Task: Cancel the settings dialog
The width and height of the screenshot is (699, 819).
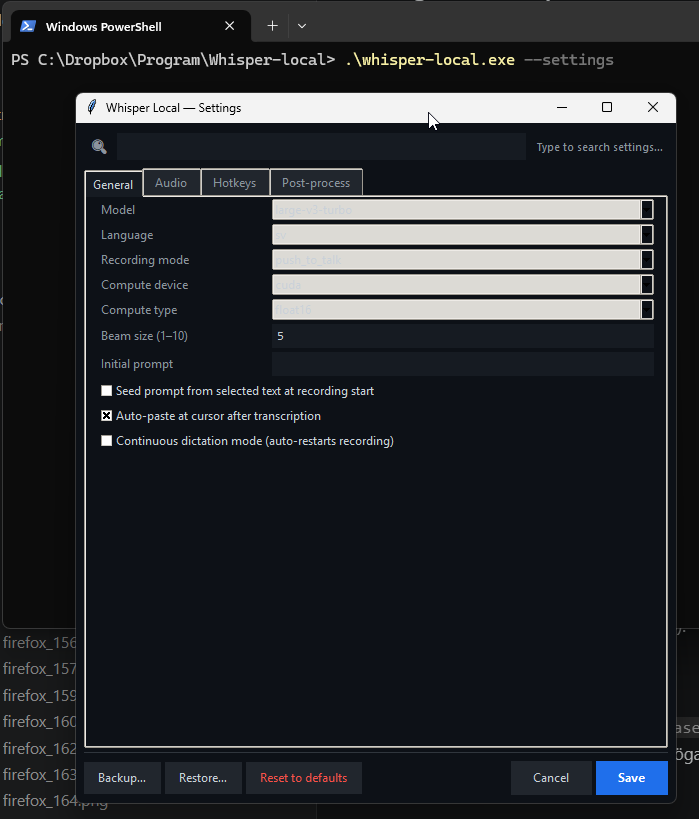Action: click(551, 778)
